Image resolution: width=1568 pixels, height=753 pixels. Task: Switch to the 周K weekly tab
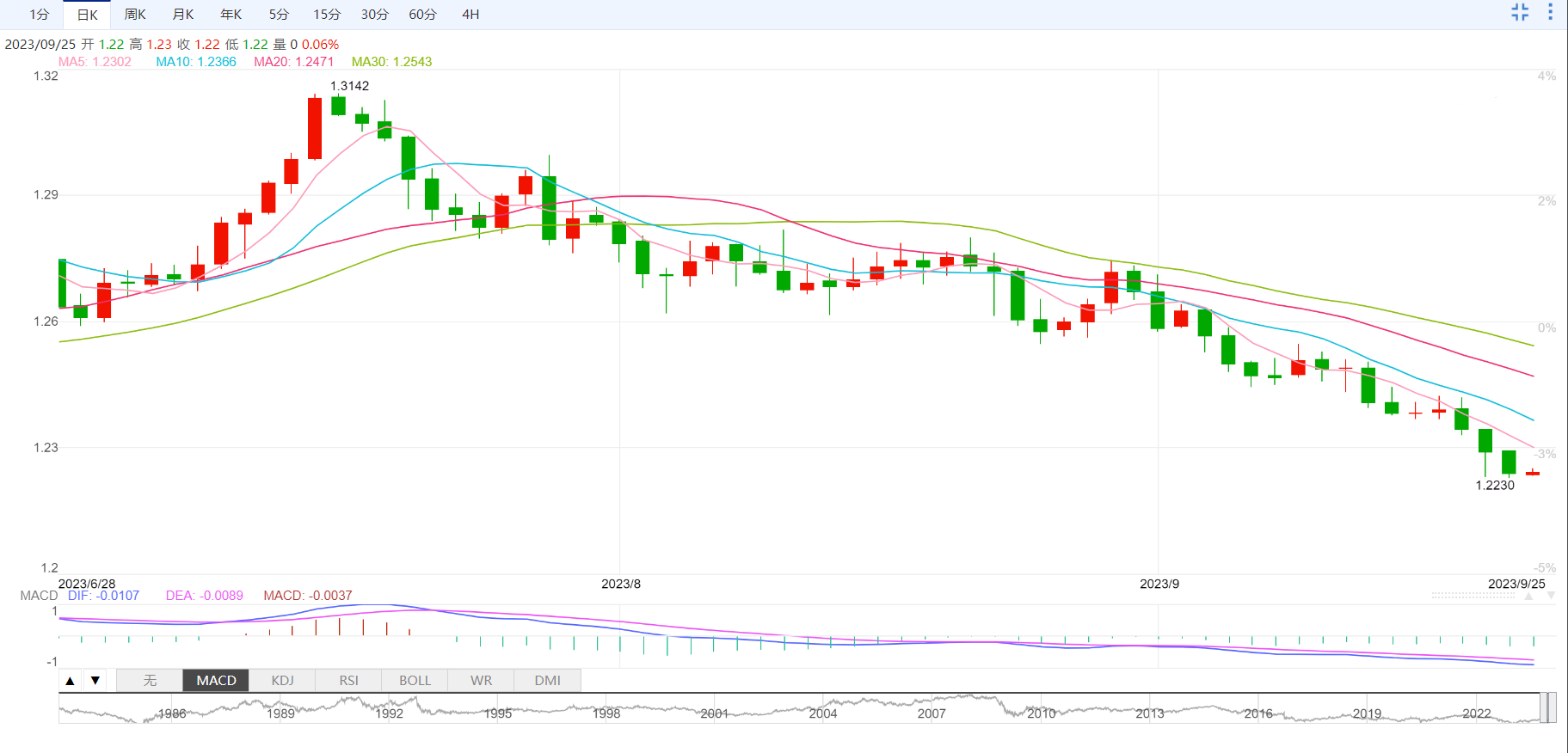tap(135, 15)
